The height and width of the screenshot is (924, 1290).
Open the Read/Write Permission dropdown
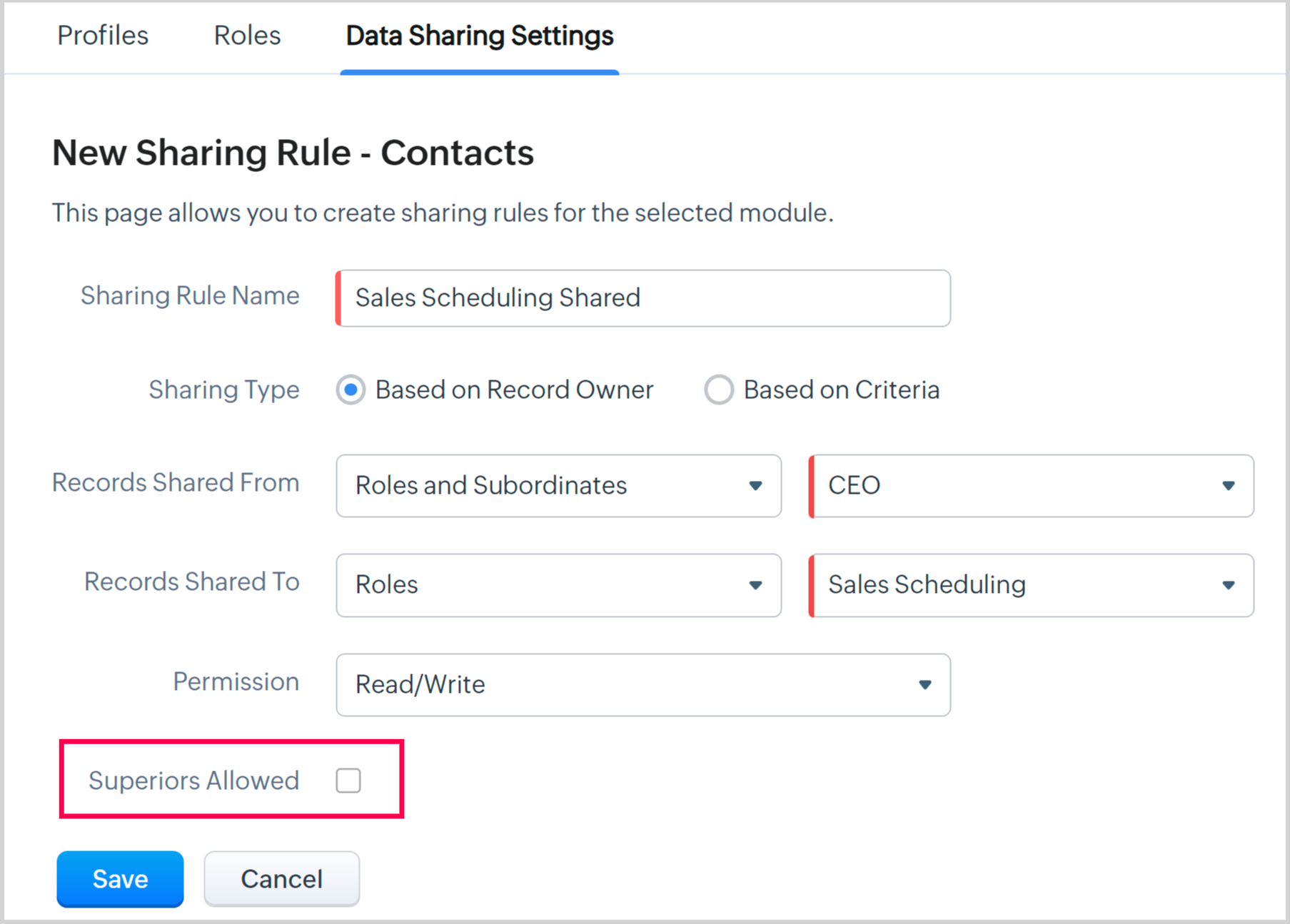click(x=643, y=685)
